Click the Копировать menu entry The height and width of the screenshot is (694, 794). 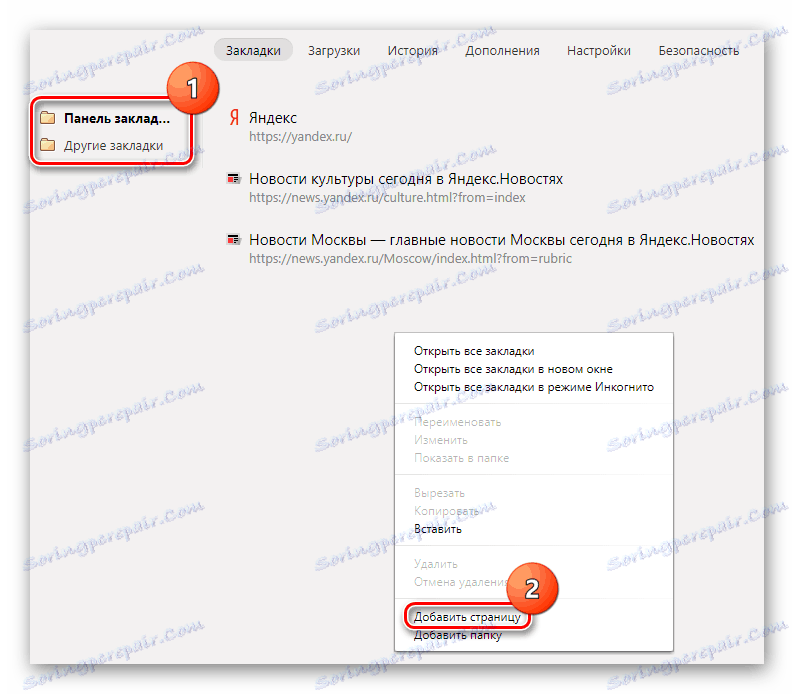click(446, 511)
